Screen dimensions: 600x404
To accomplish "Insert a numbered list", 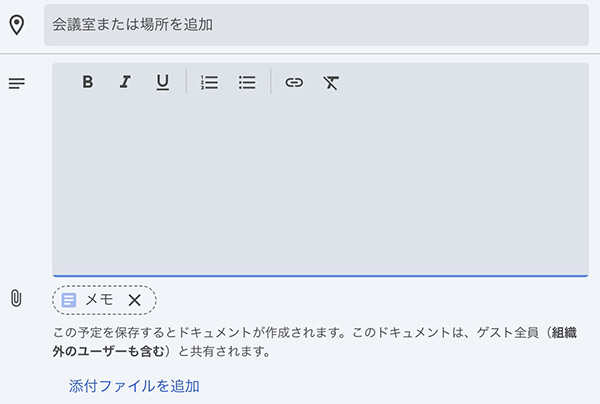I will click(209, 82).
